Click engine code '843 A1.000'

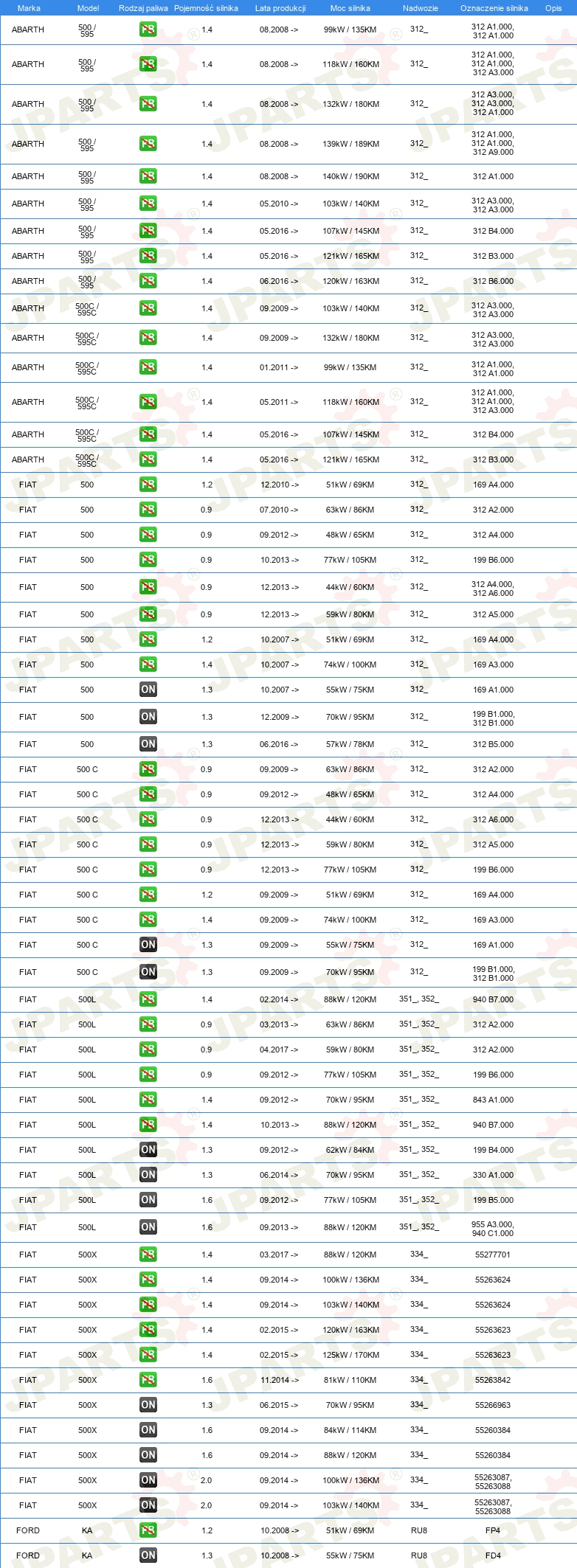click(x=493, y=1100)
